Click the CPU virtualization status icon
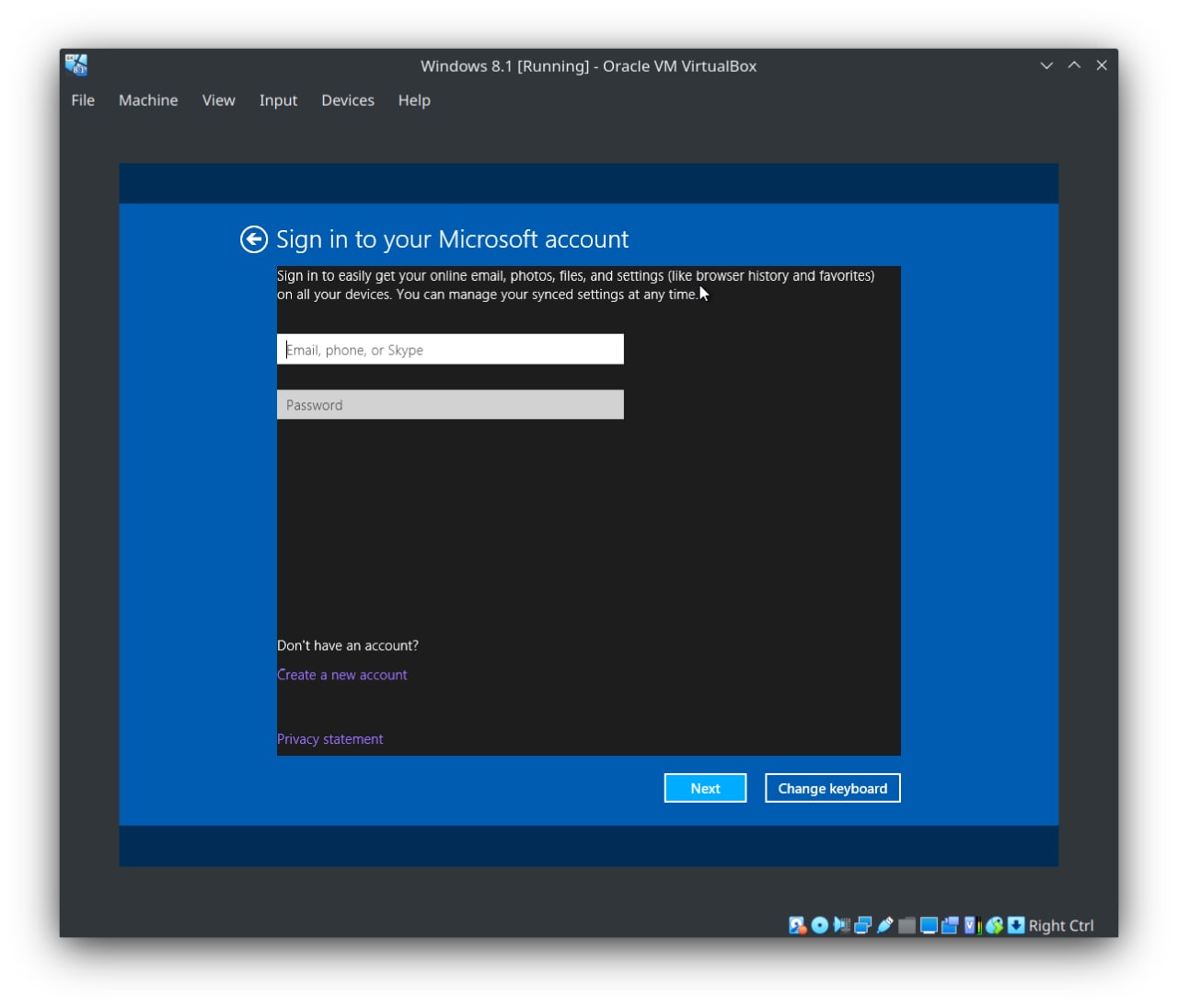 click(973, 925)
